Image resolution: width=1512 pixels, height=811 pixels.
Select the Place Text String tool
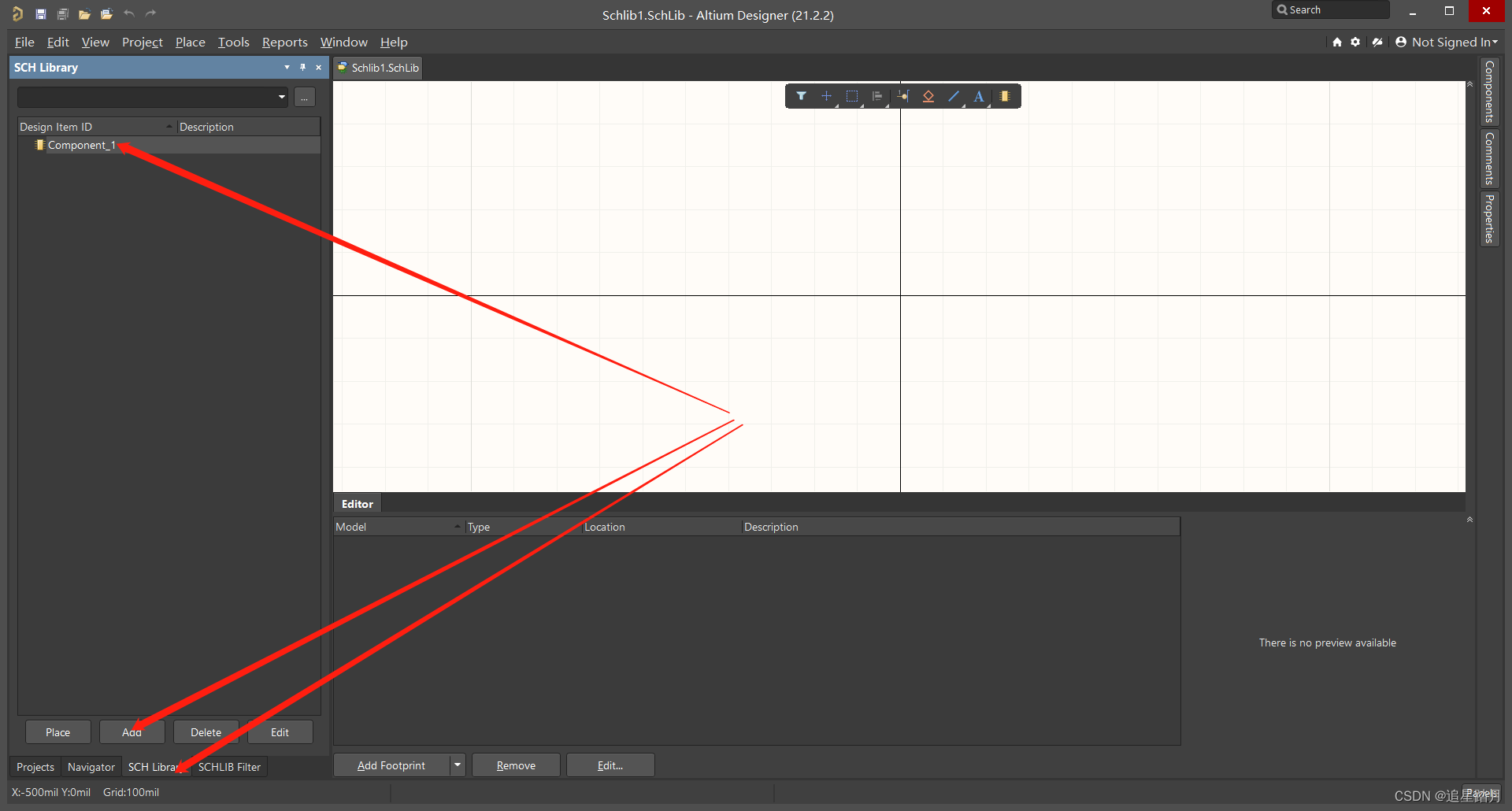point(979,96)
